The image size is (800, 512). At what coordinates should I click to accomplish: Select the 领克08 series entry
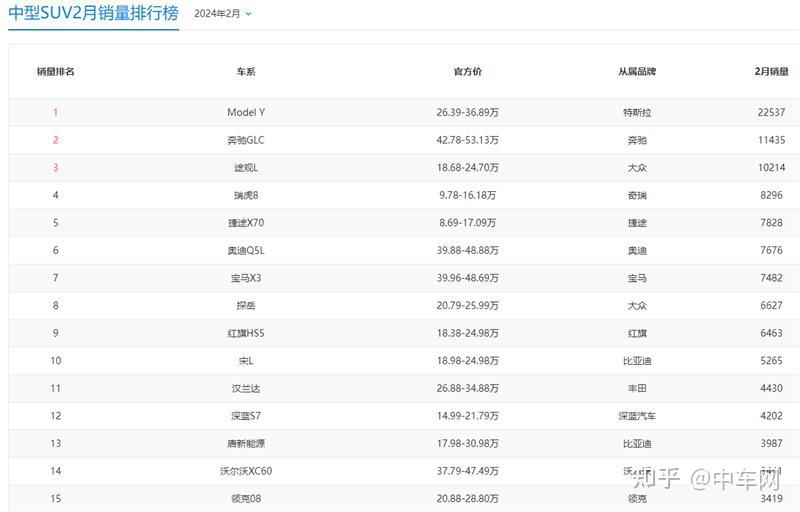coord(246,498)
